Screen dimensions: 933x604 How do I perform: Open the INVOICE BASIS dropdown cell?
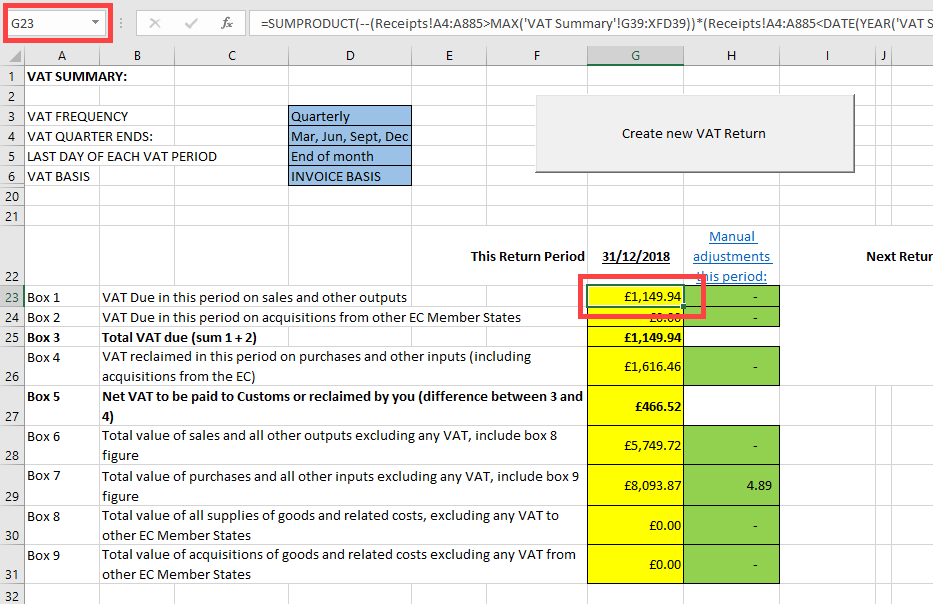click(x=348, y=175)
